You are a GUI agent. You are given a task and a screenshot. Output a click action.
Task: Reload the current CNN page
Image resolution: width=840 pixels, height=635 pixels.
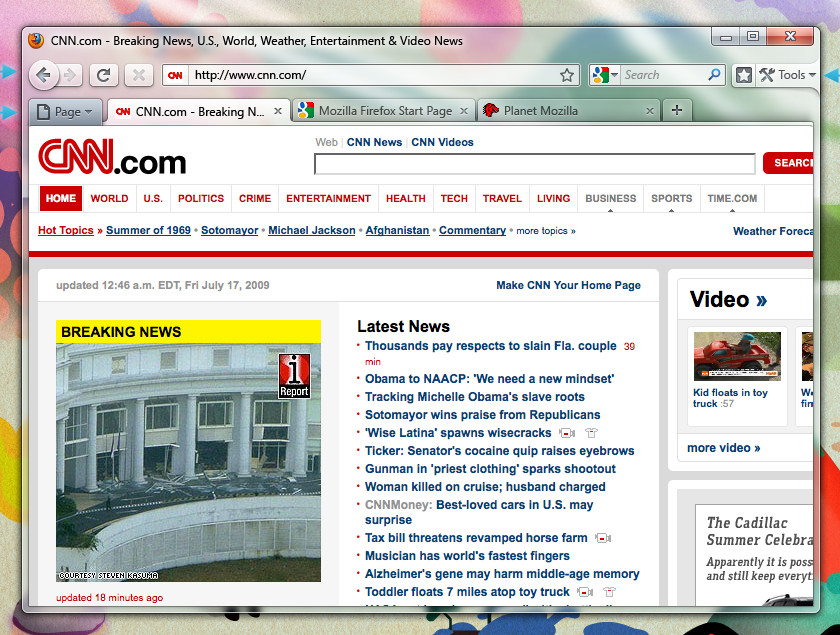pos(102,75)
